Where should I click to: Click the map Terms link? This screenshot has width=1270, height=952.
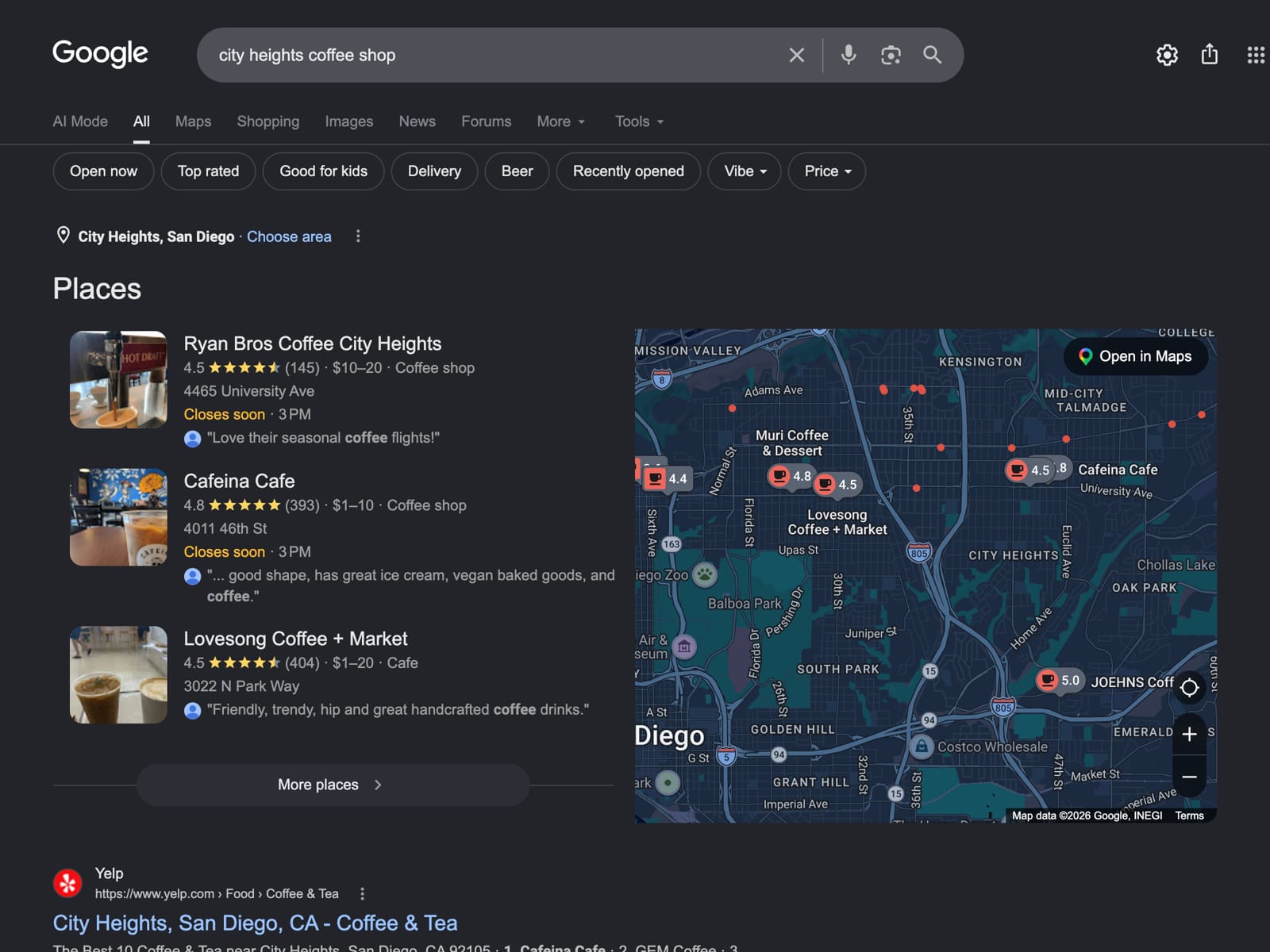(1189, 816)
